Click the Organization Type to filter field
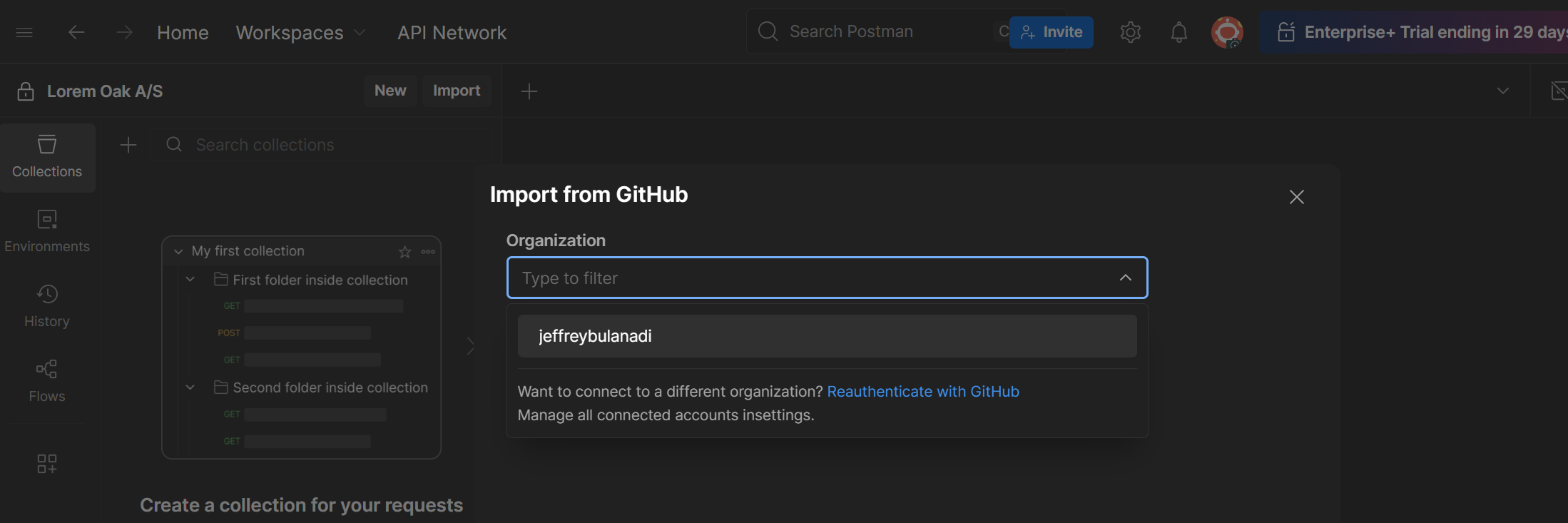This screenshot has height=523, width=1568. (x=827, y=278)
